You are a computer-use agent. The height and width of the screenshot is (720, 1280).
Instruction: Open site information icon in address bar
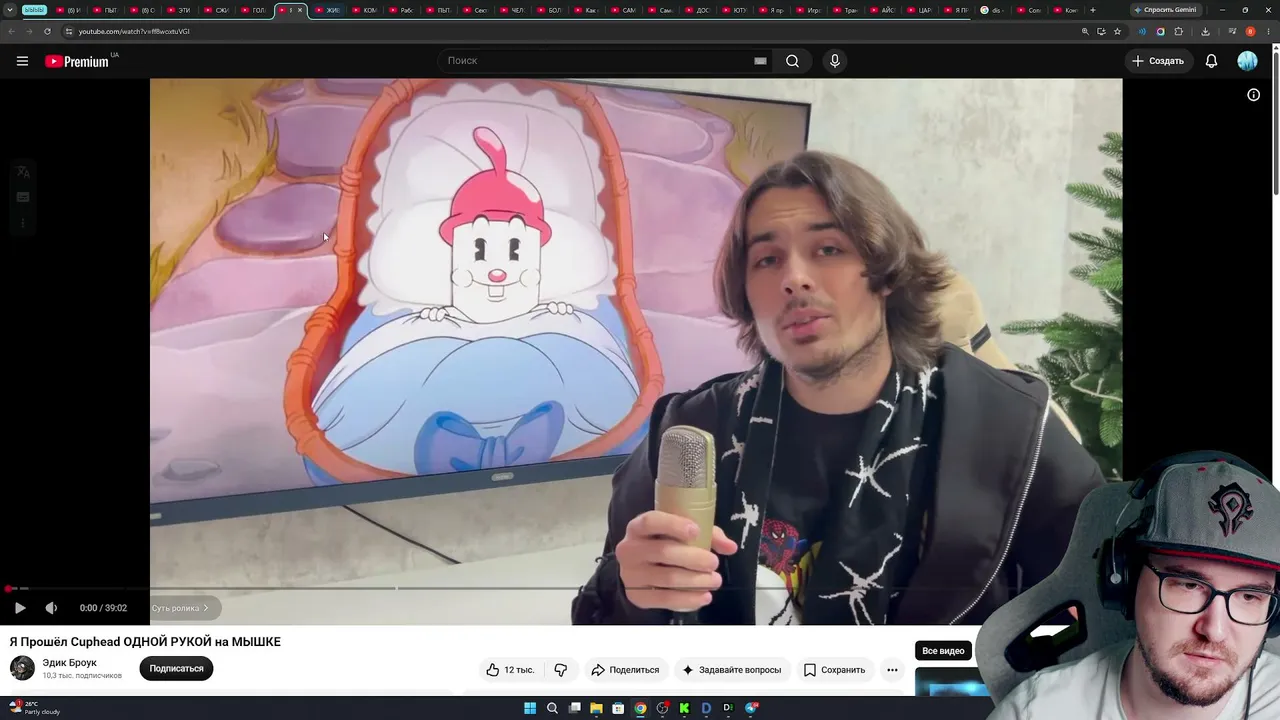click(69, 31)
